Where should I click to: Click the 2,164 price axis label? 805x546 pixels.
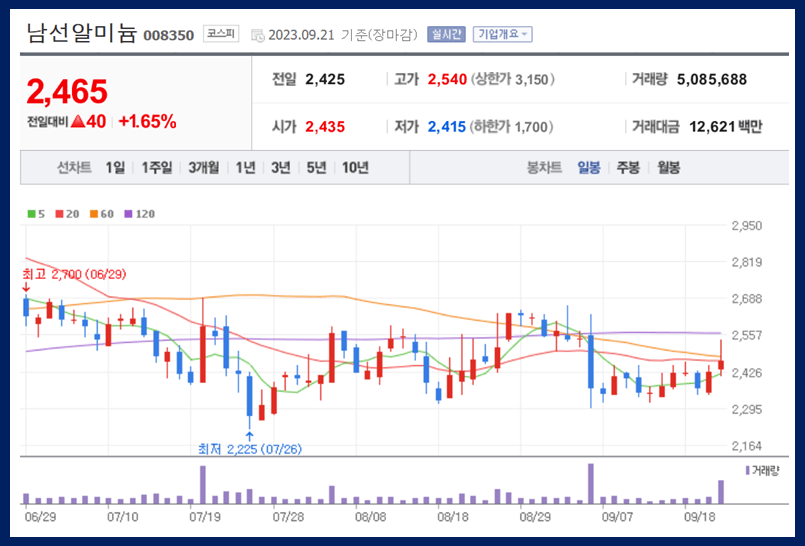tap(746, 446)
